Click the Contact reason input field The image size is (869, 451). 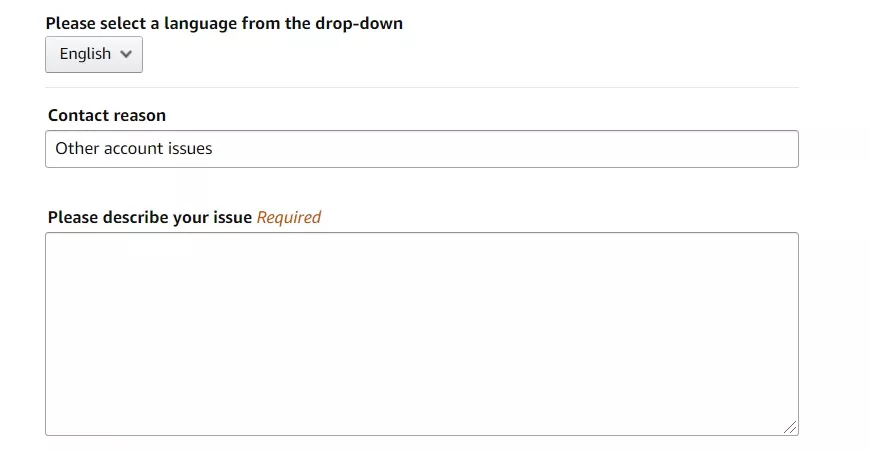point(421,149)
